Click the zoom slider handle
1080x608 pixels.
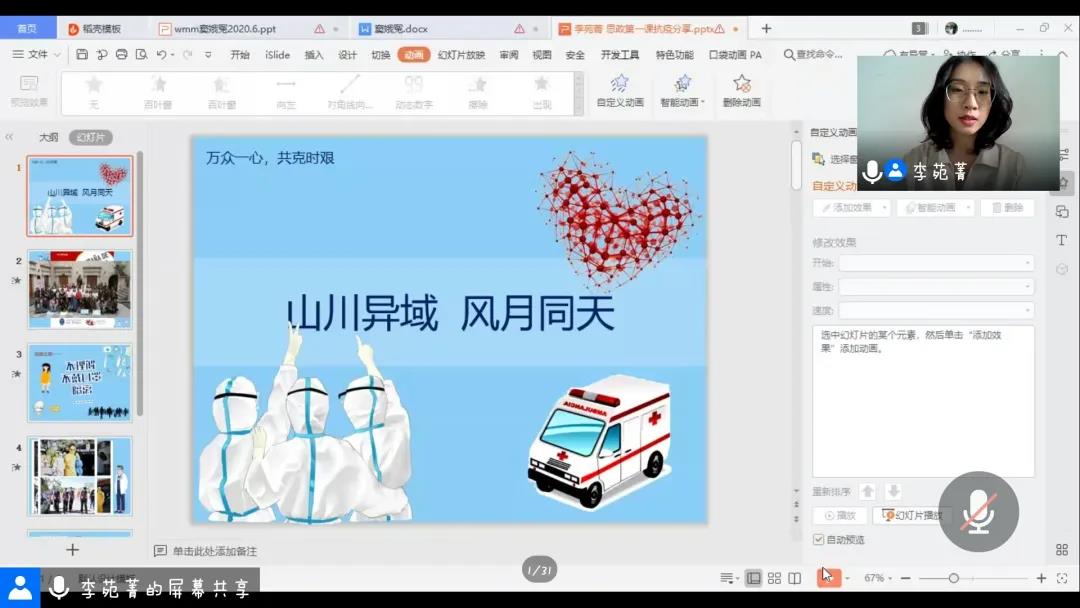click(x=954, y=578)
